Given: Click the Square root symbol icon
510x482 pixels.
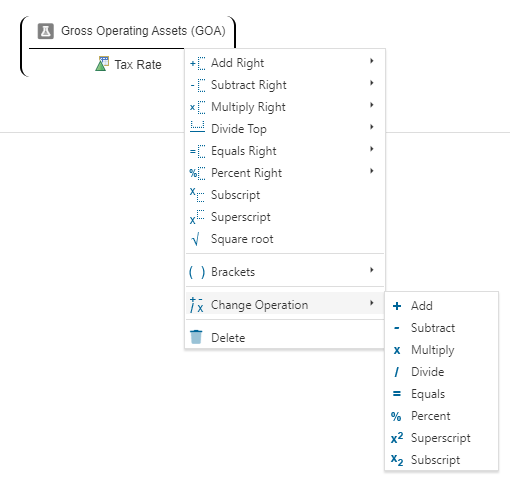Looking at the screenshot, I should (x=196, y=239).
